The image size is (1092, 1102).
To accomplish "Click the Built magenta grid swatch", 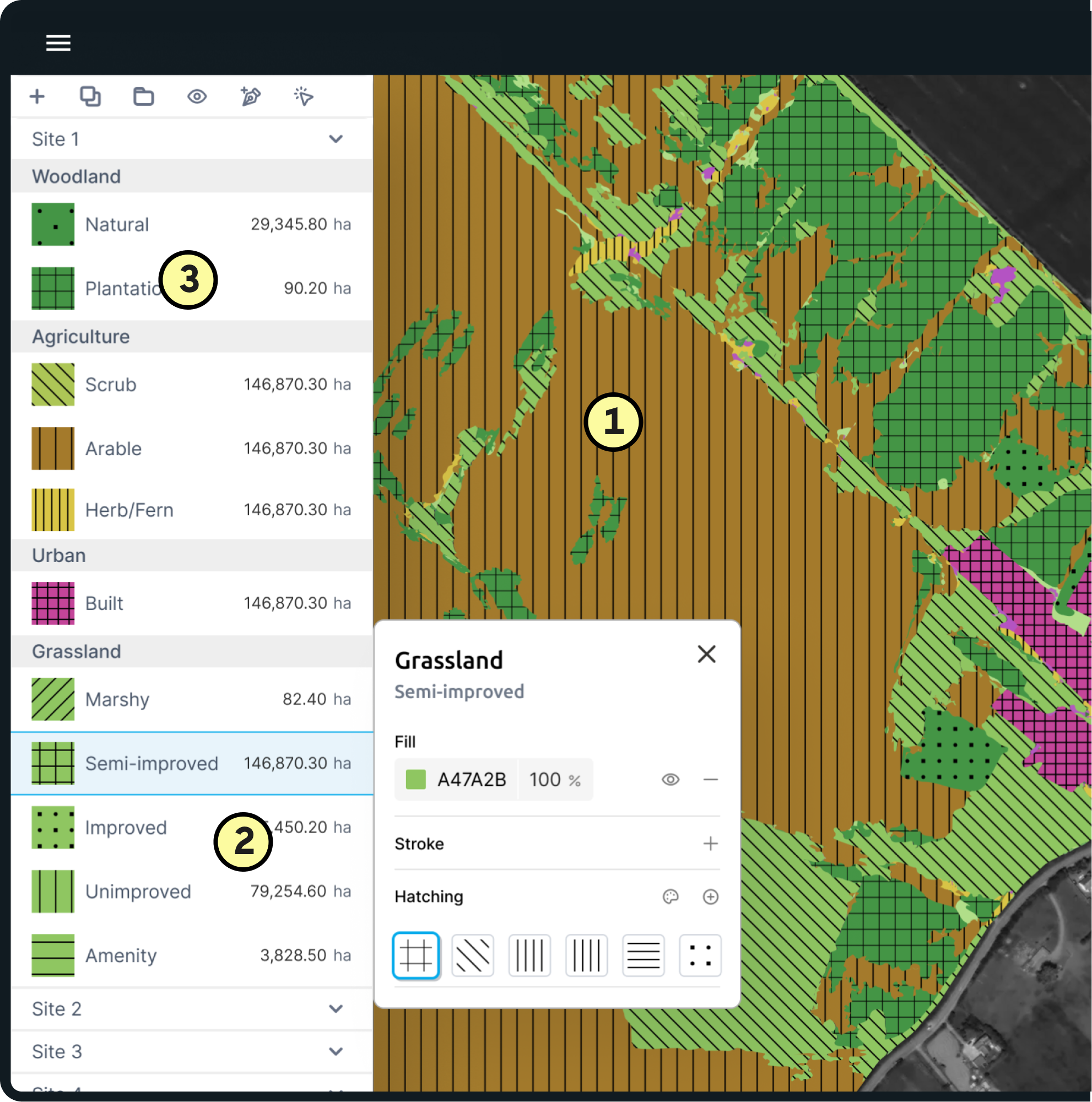I will tap(53, 603).
